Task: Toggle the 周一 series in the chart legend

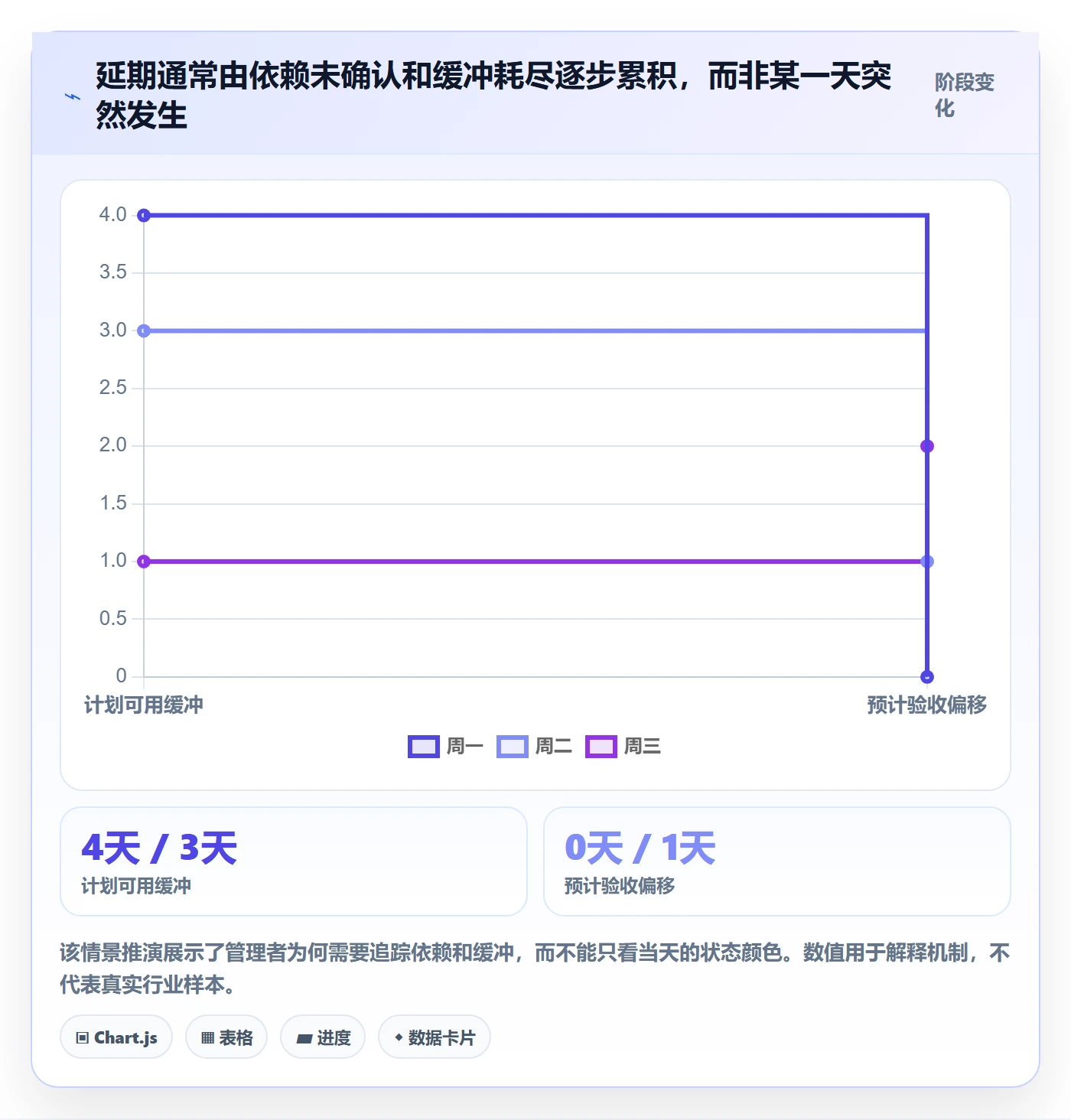Action: coord(446,746)
